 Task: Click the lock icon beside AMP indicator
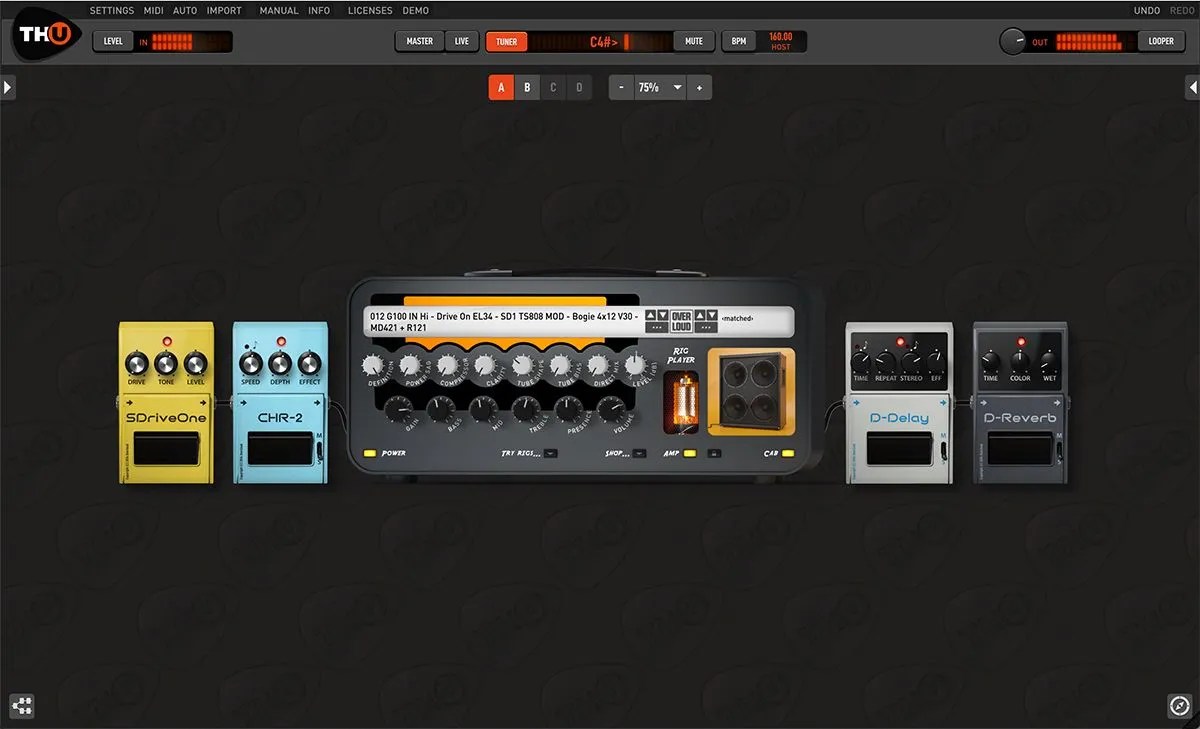pos(714,454)
